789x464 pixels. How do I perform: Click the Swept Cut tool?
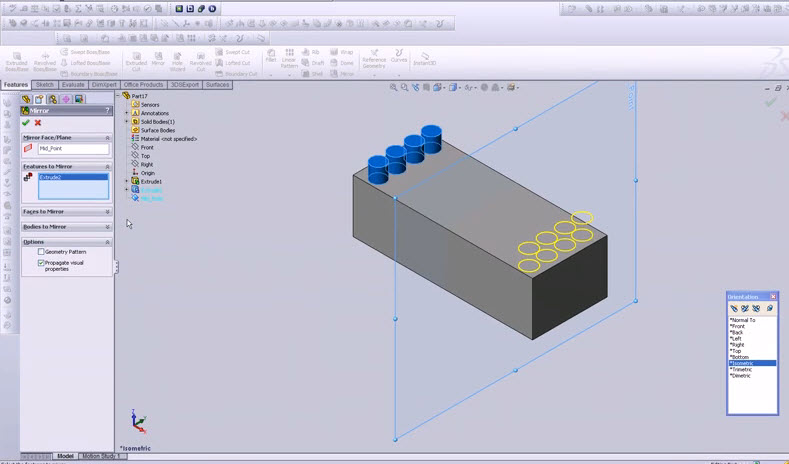click(x=232, y=52)
